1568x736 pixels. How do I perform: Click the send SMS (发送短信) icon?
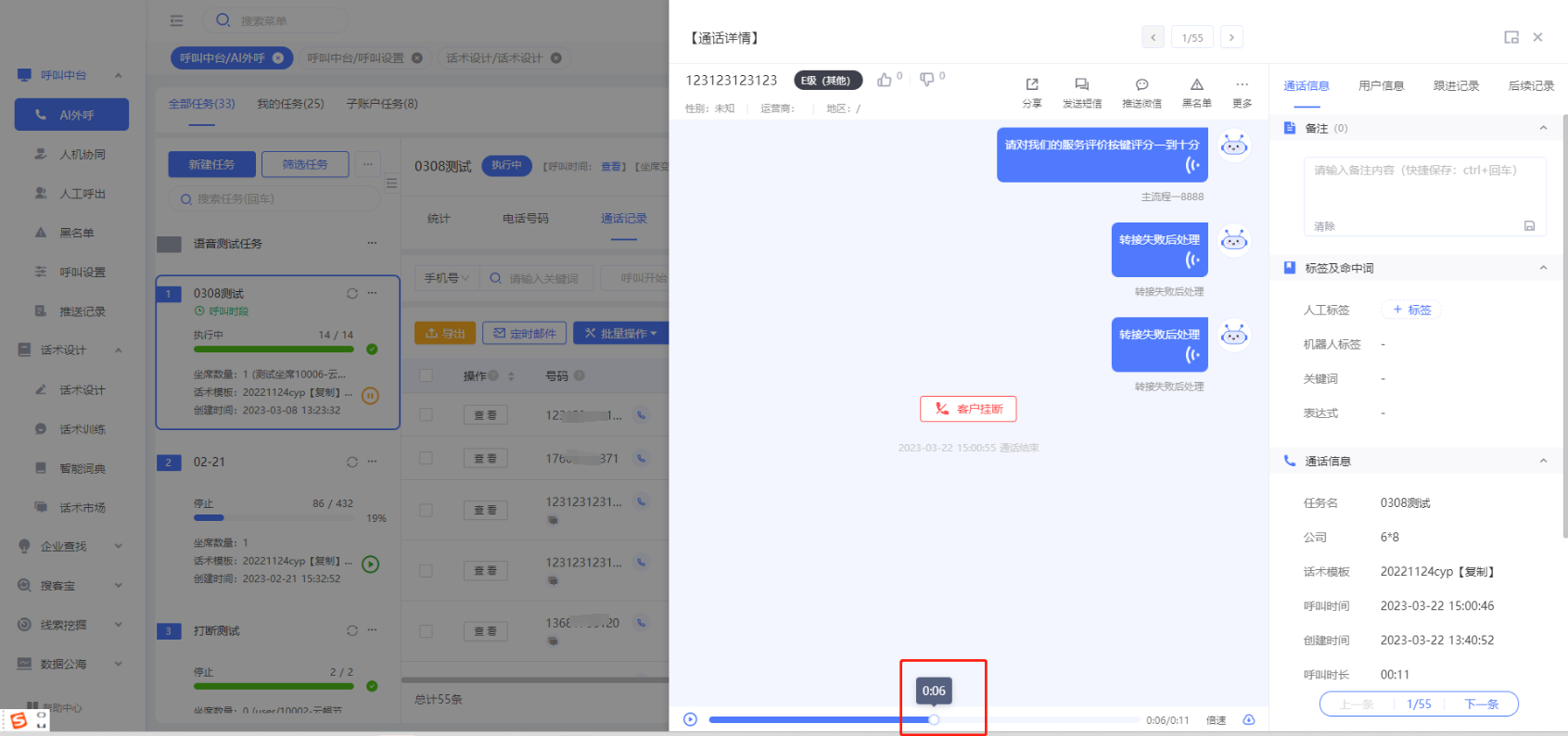point(1081,85)
